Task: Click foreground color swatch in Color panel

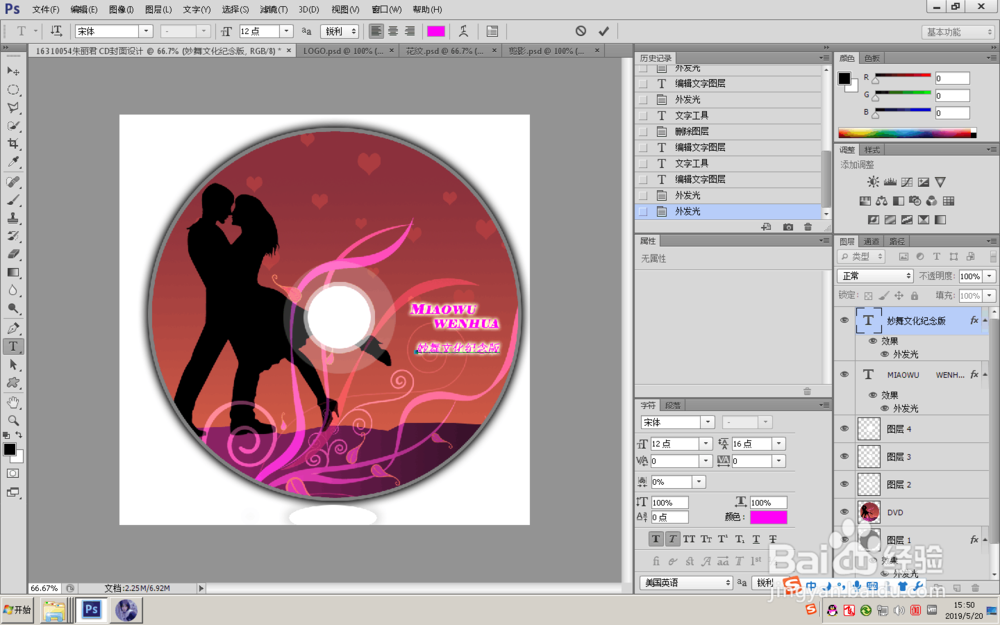Action: (x=844, y=78)
